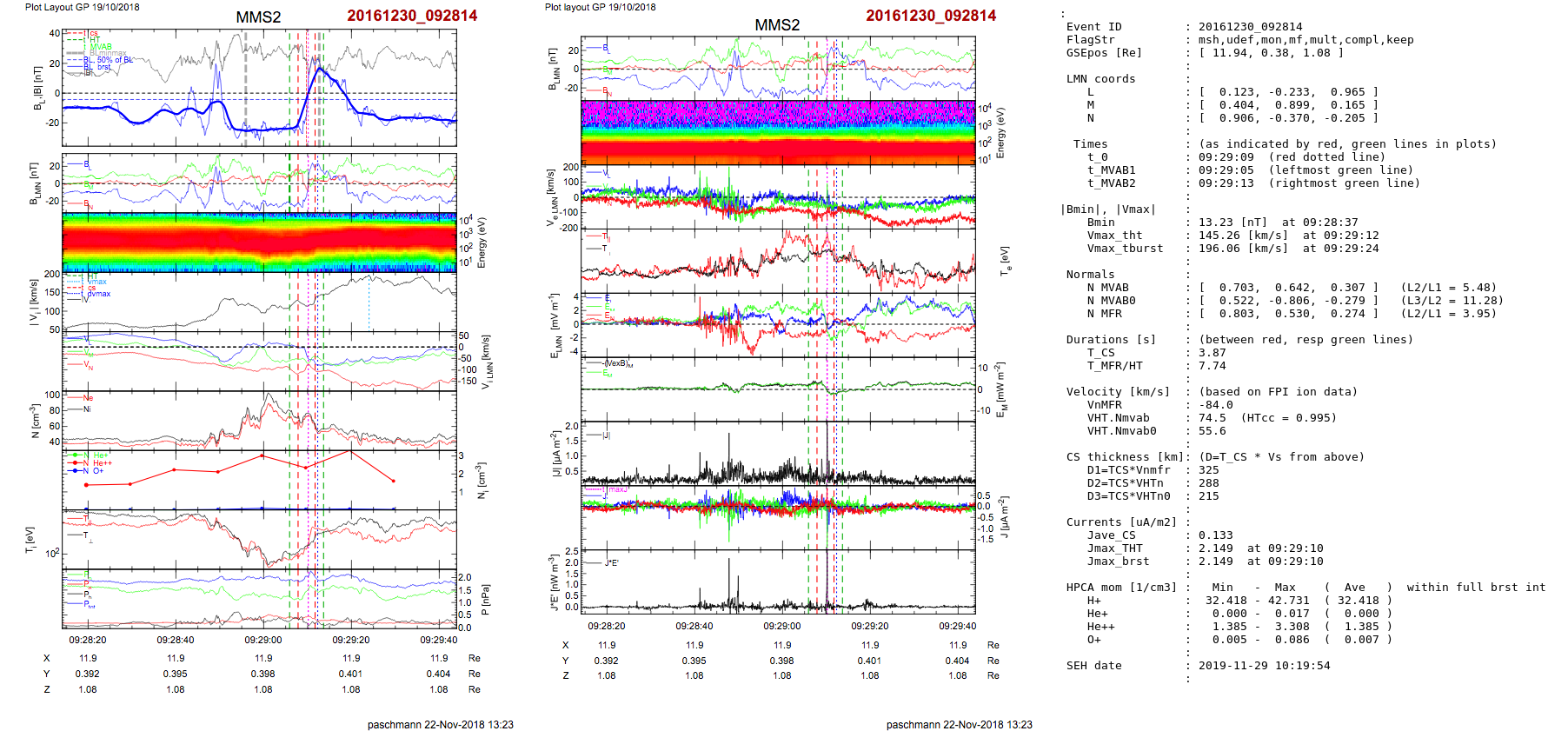This screenshot has width=1568, height=731.
Task: Click the GSEpos [Re] coordinates row
Action: click(1269, 53)
